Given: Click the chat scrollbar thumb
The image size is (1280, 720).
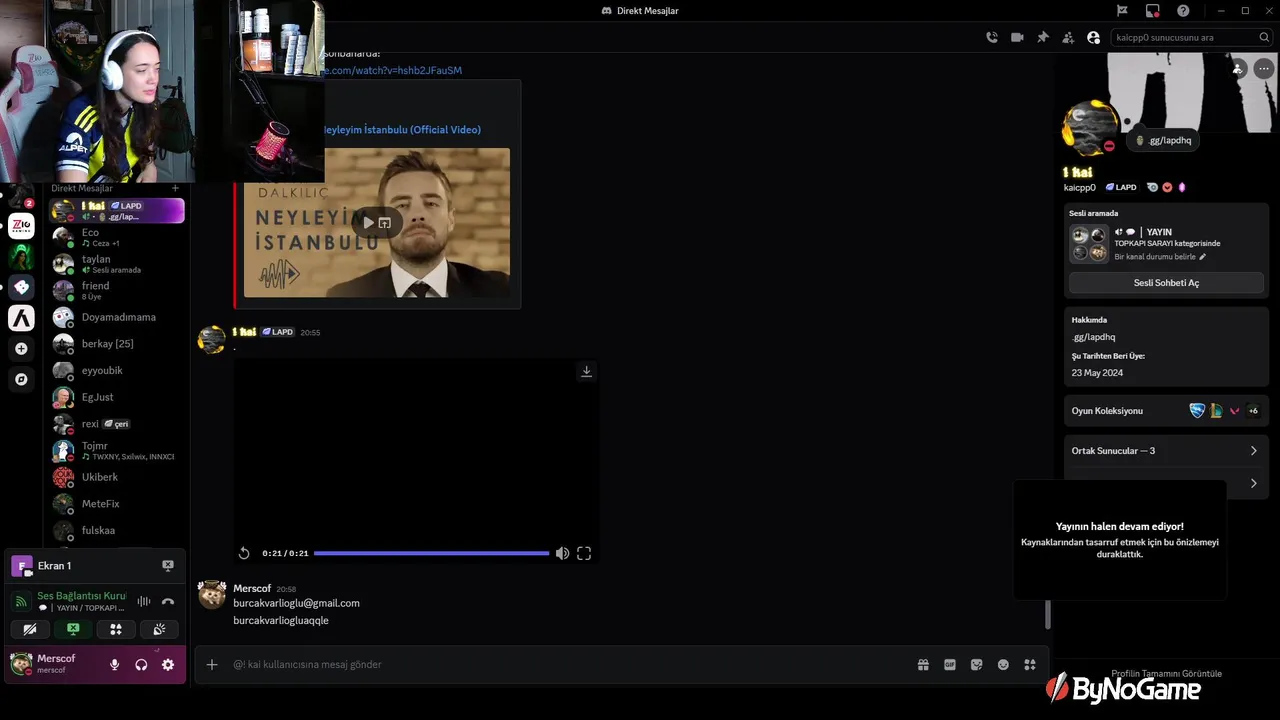Looking at the screenshot, I should point(1048,615).
